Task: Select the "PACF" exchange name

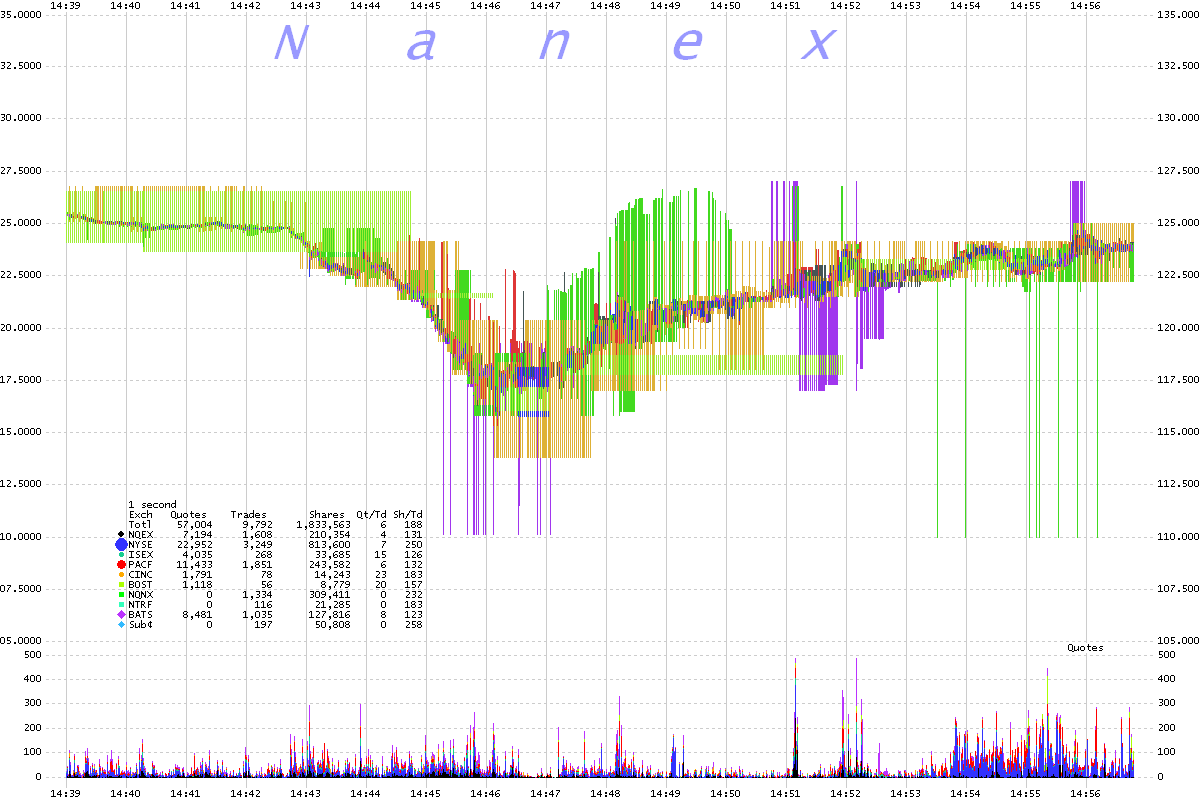Action: [x=140, y=564]
